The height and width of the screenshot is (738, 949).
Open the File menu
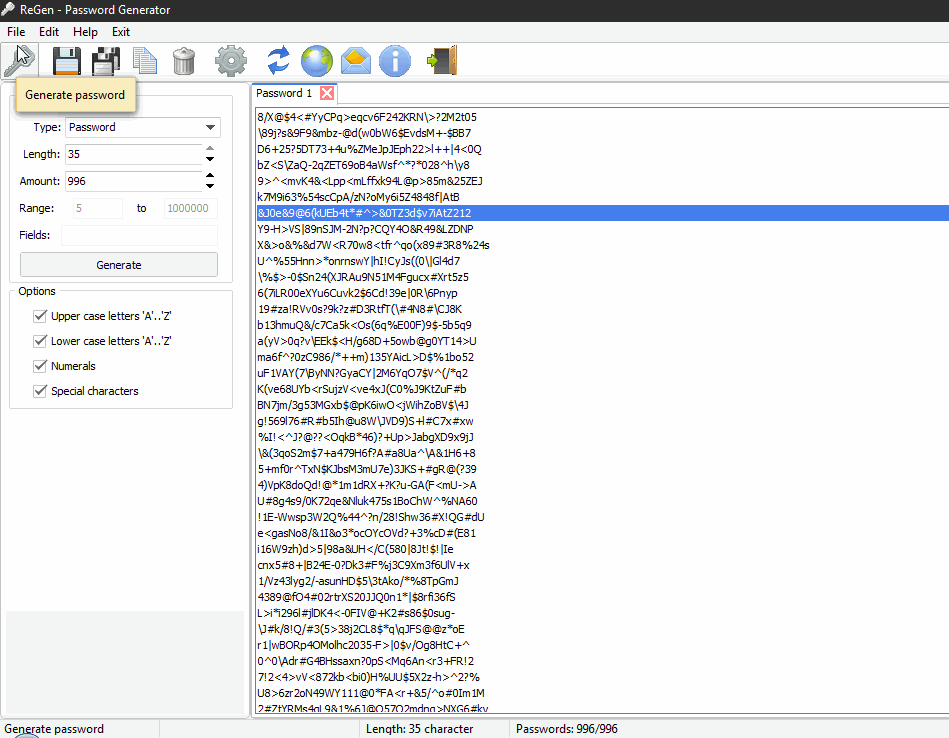16,32
